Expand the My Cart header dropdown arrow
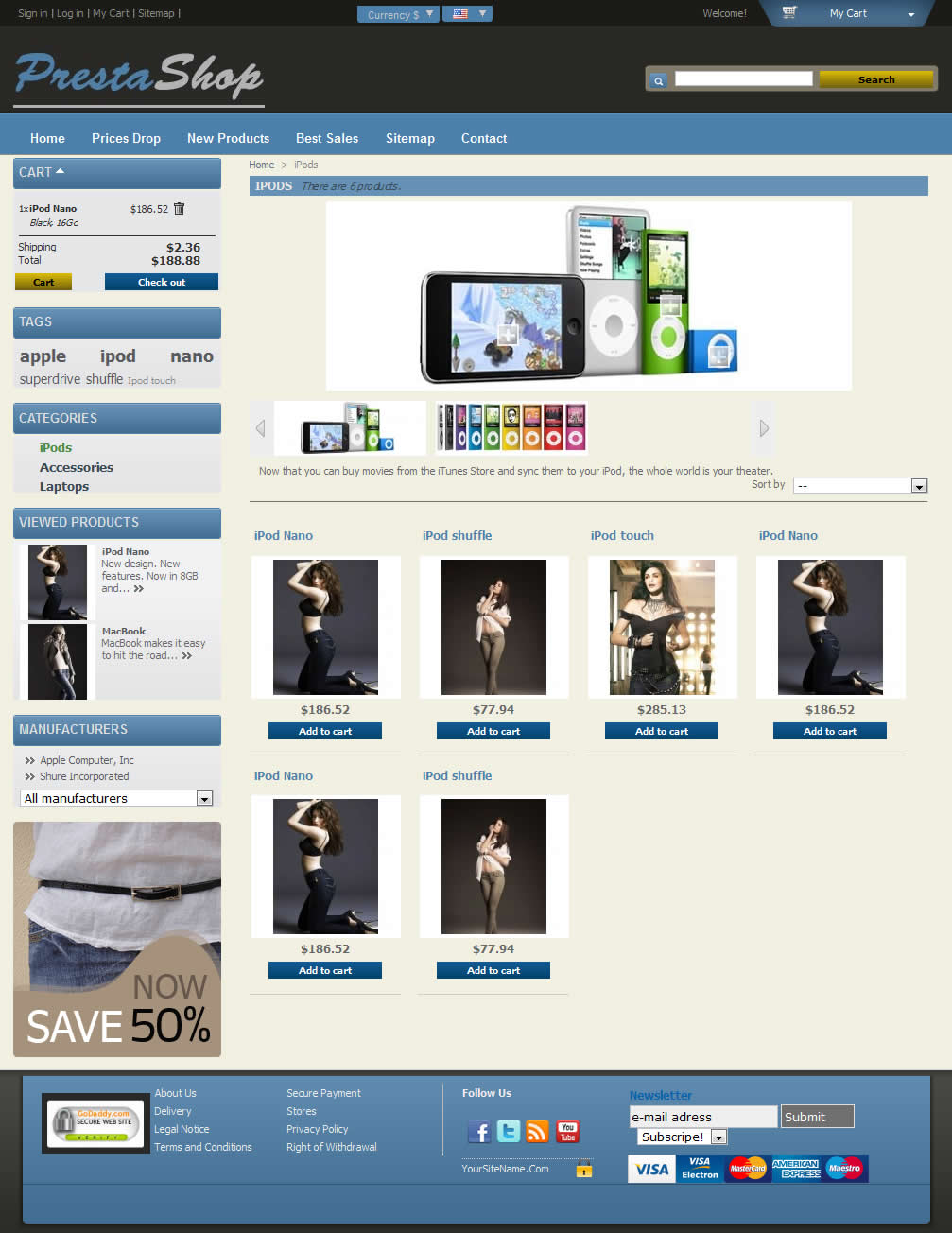The image size is (952, 1233). 911,14
